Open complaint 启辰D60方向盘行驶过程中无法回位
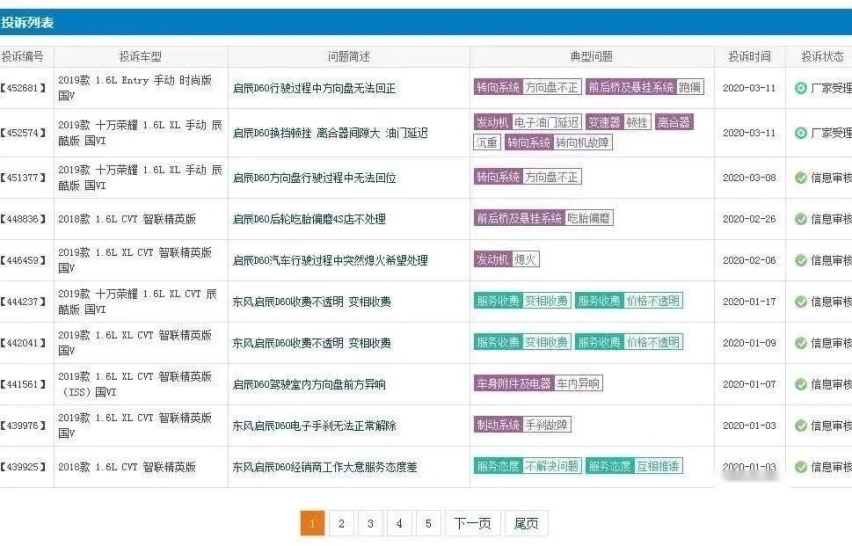 (314, 178)
